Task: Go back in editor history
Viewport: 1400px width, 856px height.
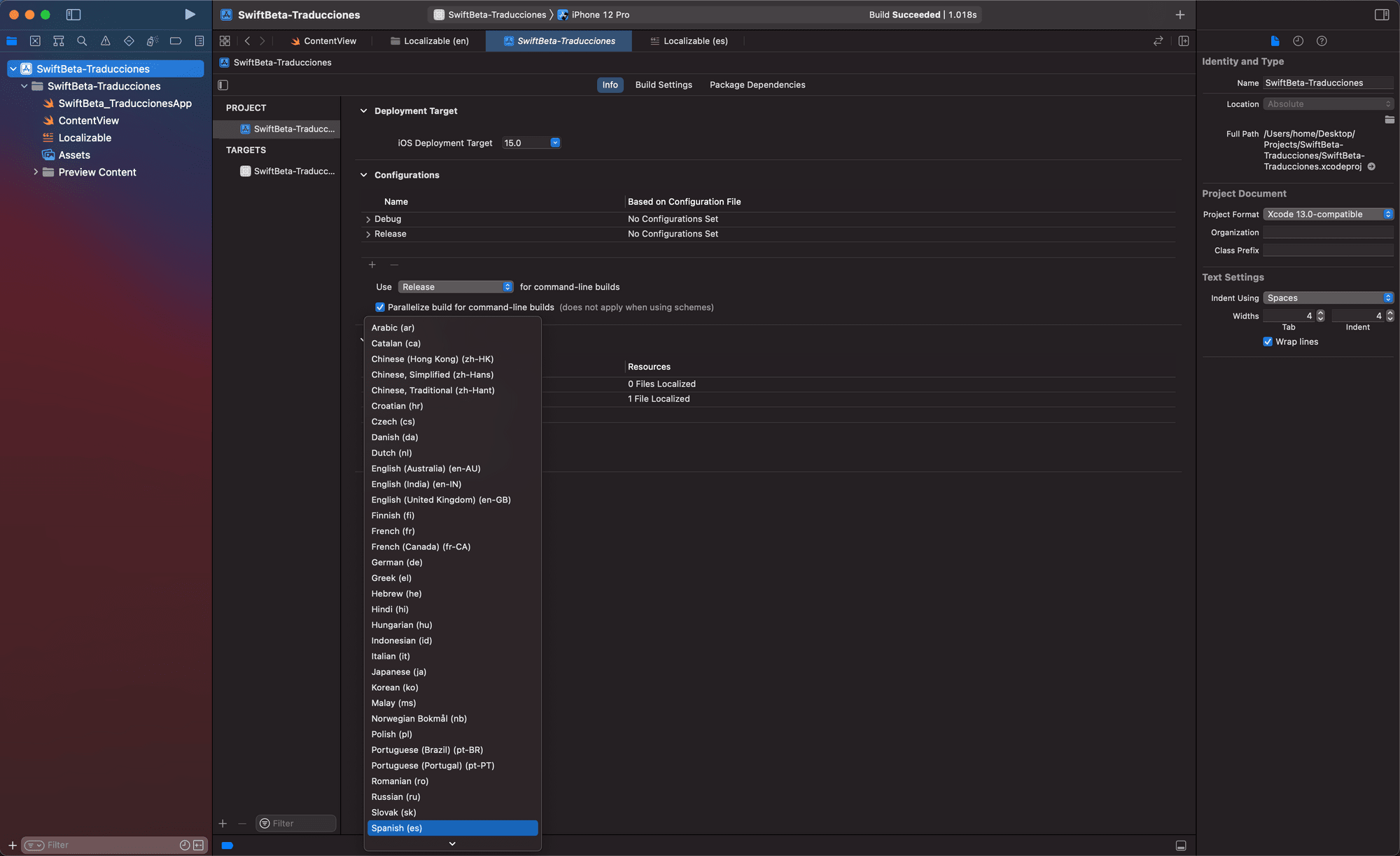Action: [x=247, y=41]
